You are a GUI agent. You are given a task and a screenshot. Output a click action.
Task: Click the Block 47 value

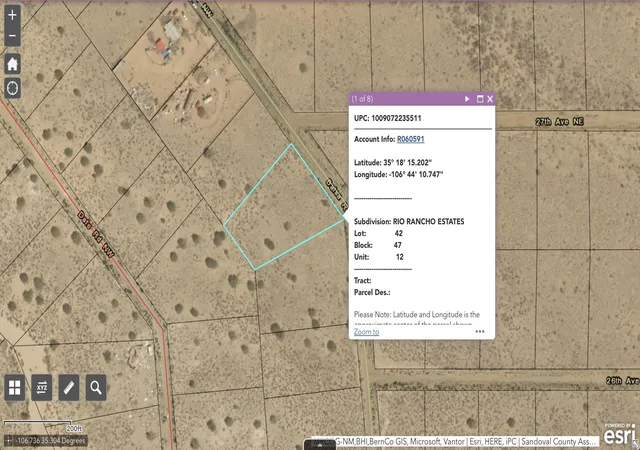398,245
